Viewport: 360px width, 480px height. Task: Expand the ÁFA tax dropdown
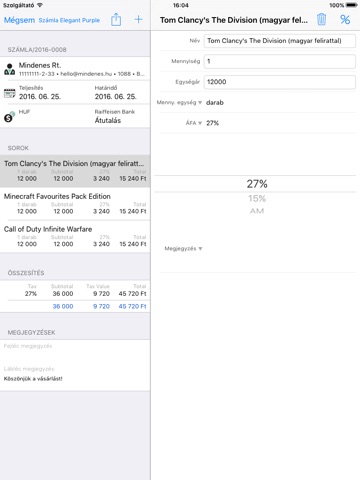pos(194,123)
